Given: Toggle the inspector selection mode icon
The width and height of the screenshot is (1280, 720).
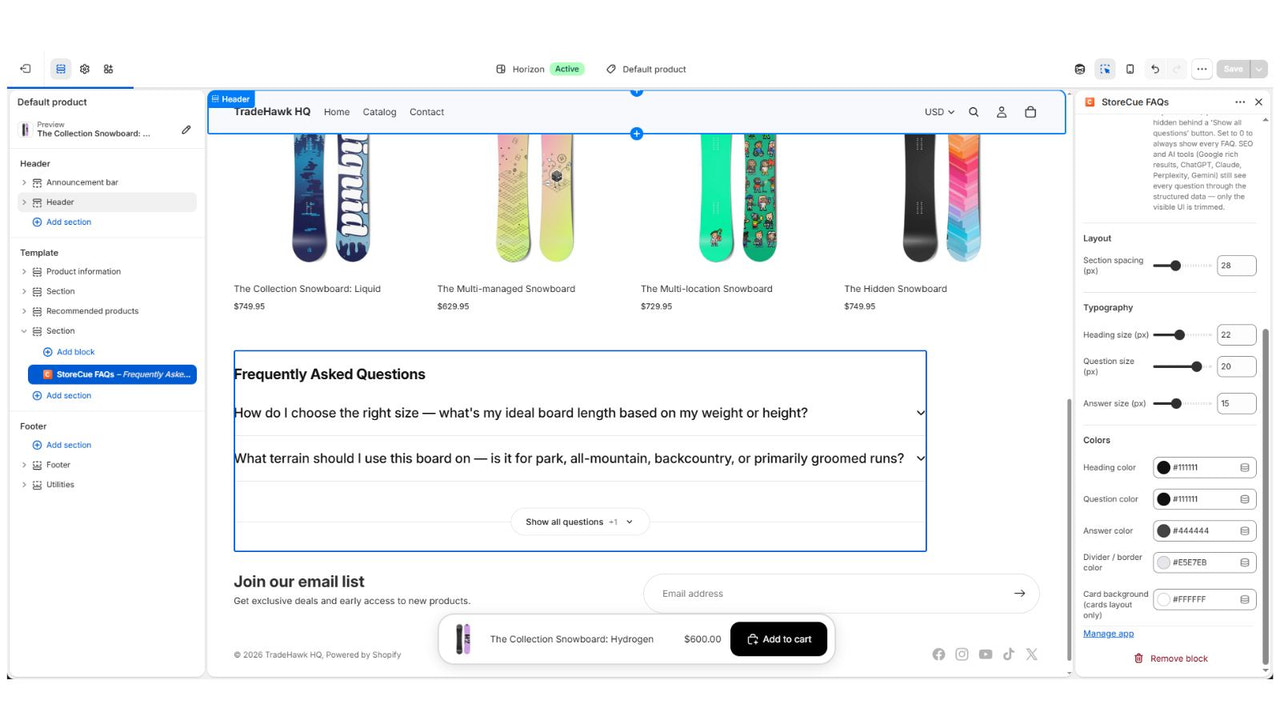Looking at the screenshot, I should click(1105, 69).
